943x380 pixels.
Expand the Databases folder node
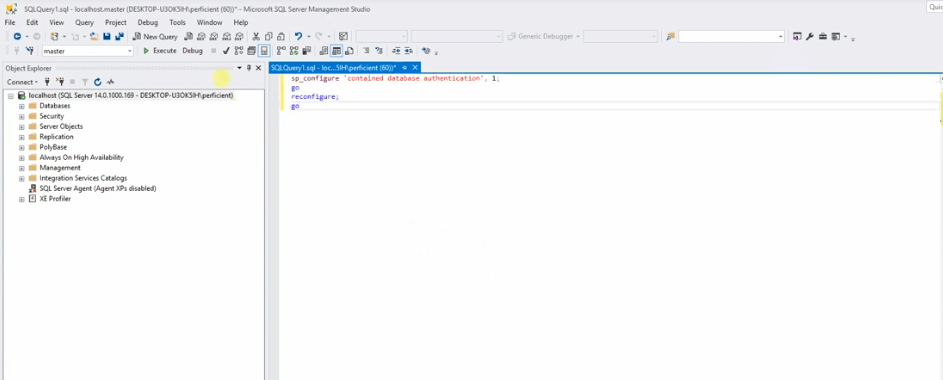click(x=22, y=106)
